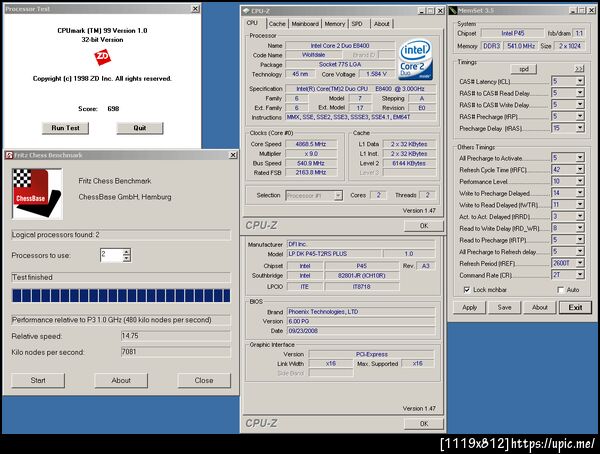This screenshot has height=454, width=600.
Task: Click the >> expand button in MemSet Timings
Action: [579, 69]
